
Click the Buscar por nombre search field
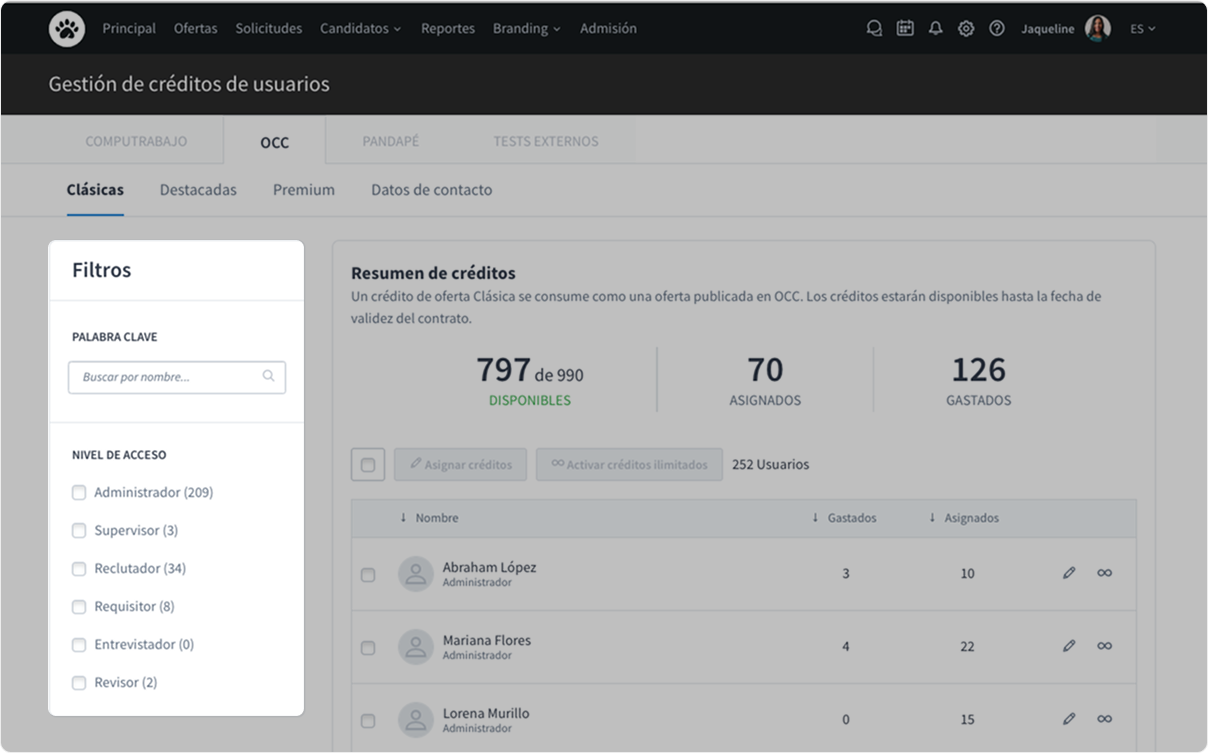coord(168,377)
